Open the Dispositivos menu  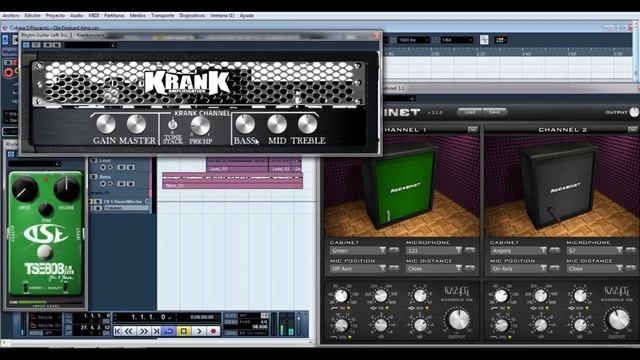click(x=192, y=16)
